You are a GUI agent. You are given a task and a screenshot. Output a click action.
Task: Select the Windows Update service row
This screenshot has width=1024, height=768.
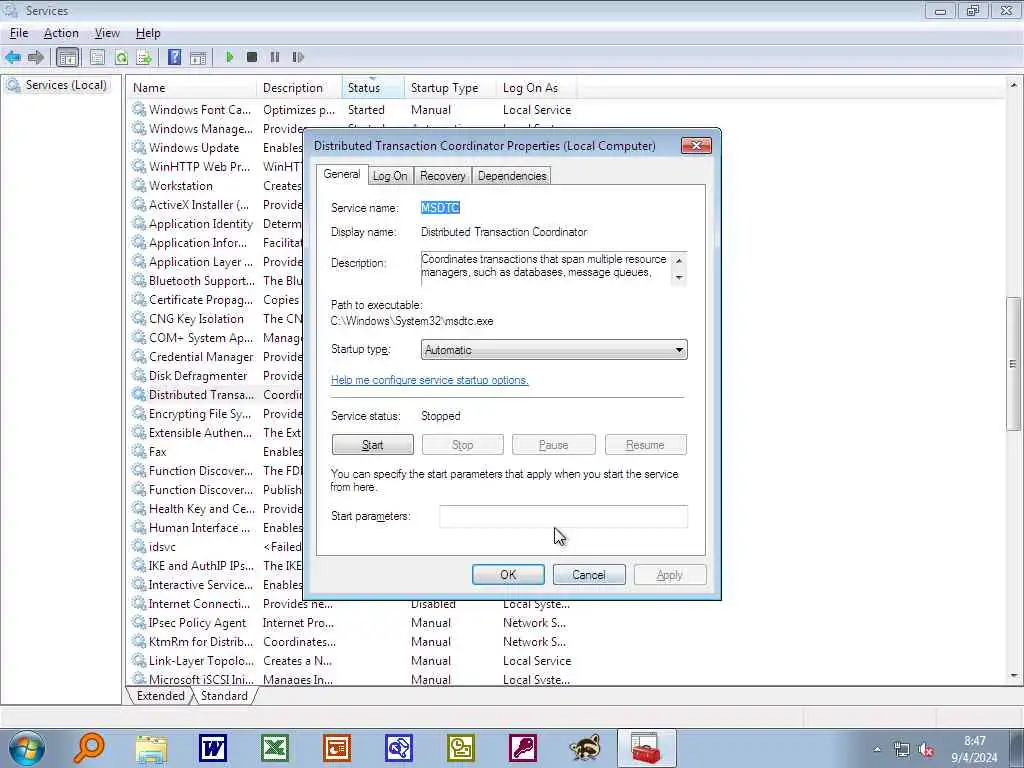click(x=193, y=148)
